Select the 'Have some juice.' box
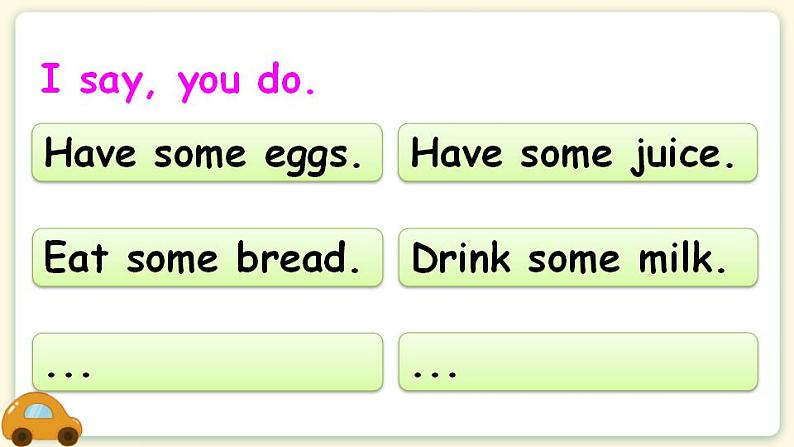Screen dimensions: 794x447 click(578, 152)
